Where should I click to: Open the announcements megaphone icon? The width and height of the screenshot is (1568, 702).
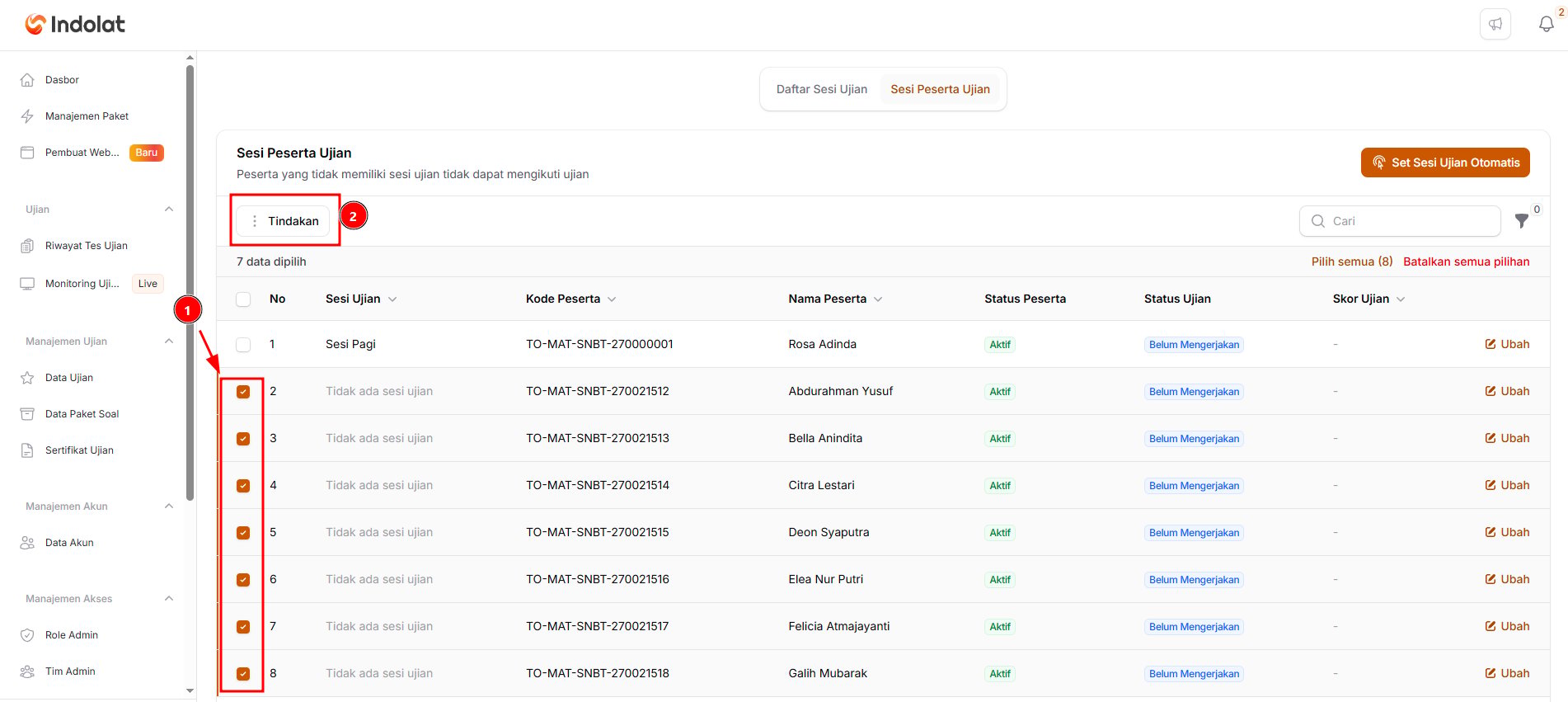click(x=1495, y=24)
